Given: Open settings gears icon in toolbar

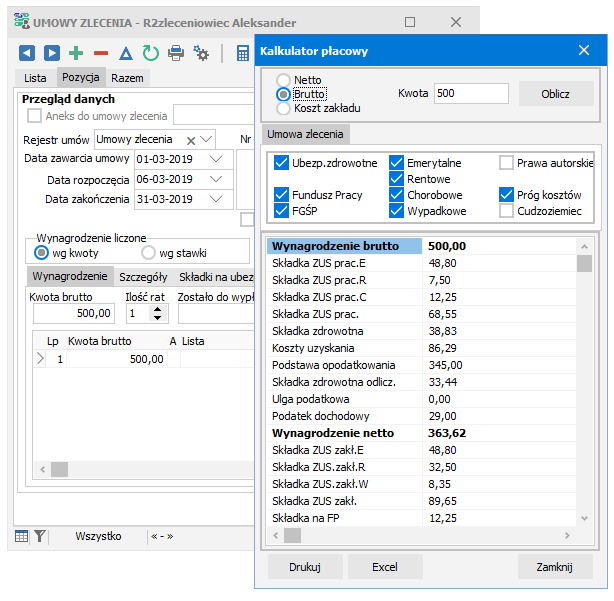Looking at the screenshot, I should pyautogui.click(x=201, y=53).
